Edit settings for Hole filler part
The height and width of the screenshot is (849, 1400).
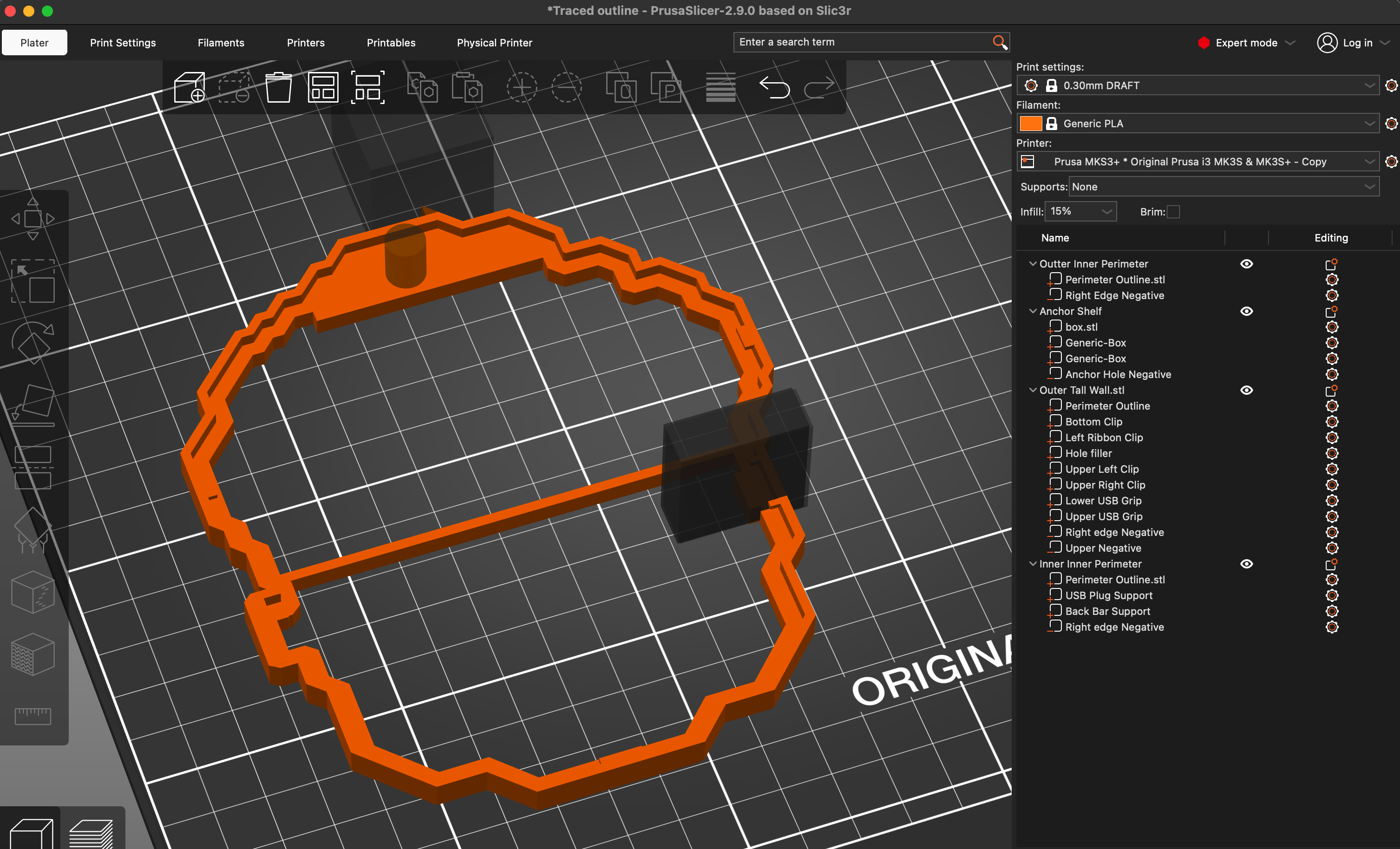pyautogui.click(x=1331, y=453)
